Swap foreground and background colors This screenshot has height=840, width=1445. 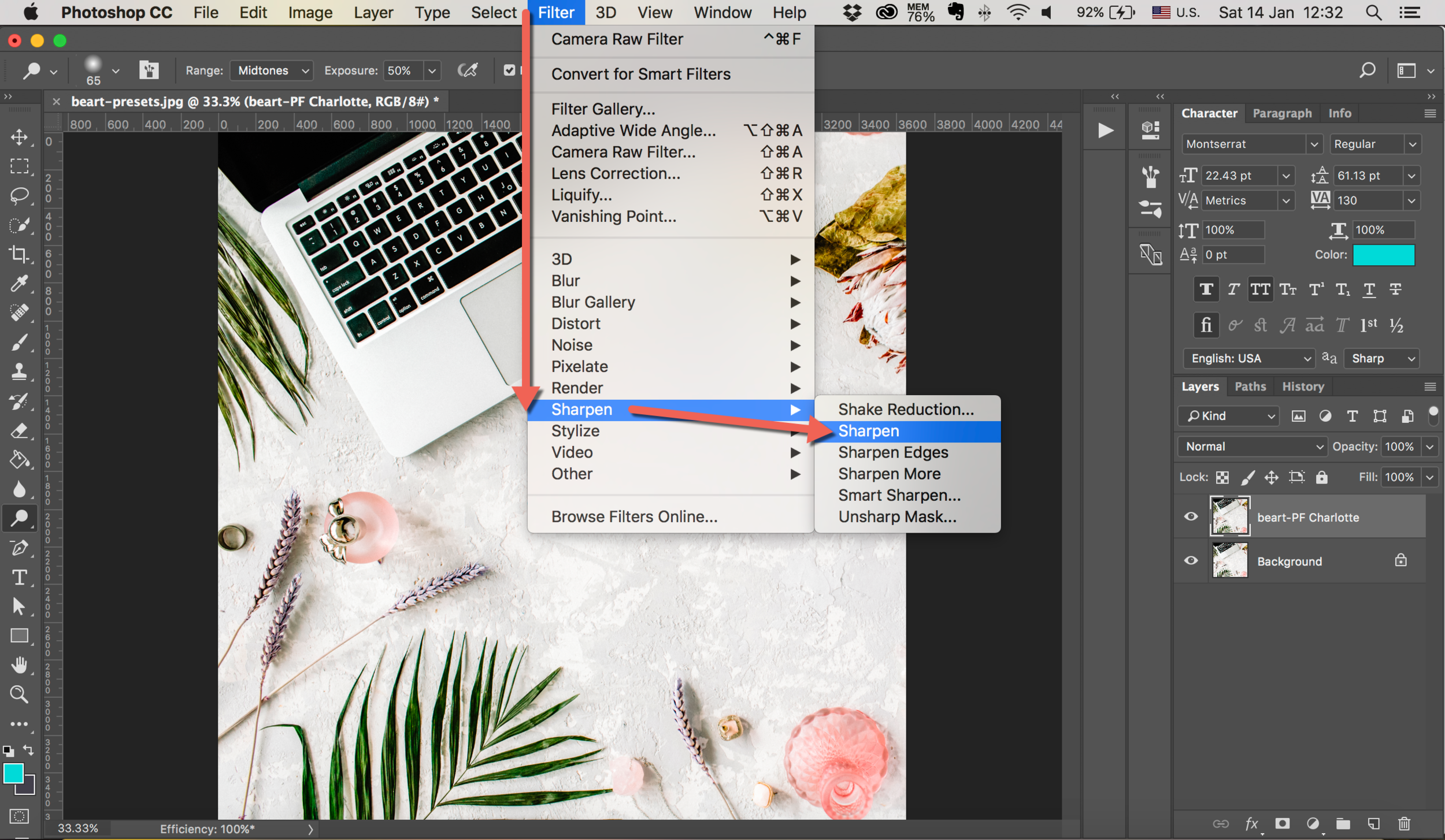click(28, 750)
